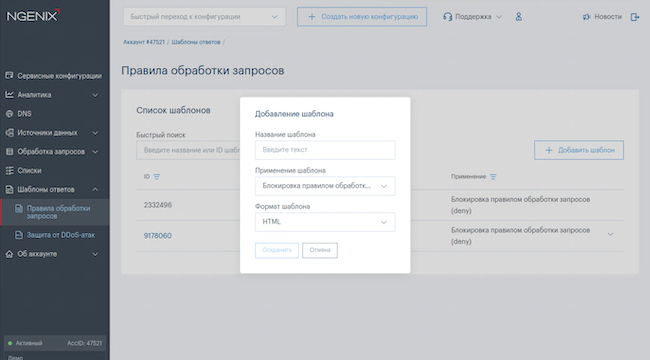Click the Защита от DDoS-атак file icon
The height and width of the screenshot is (360, 650).
click(19, 235)
